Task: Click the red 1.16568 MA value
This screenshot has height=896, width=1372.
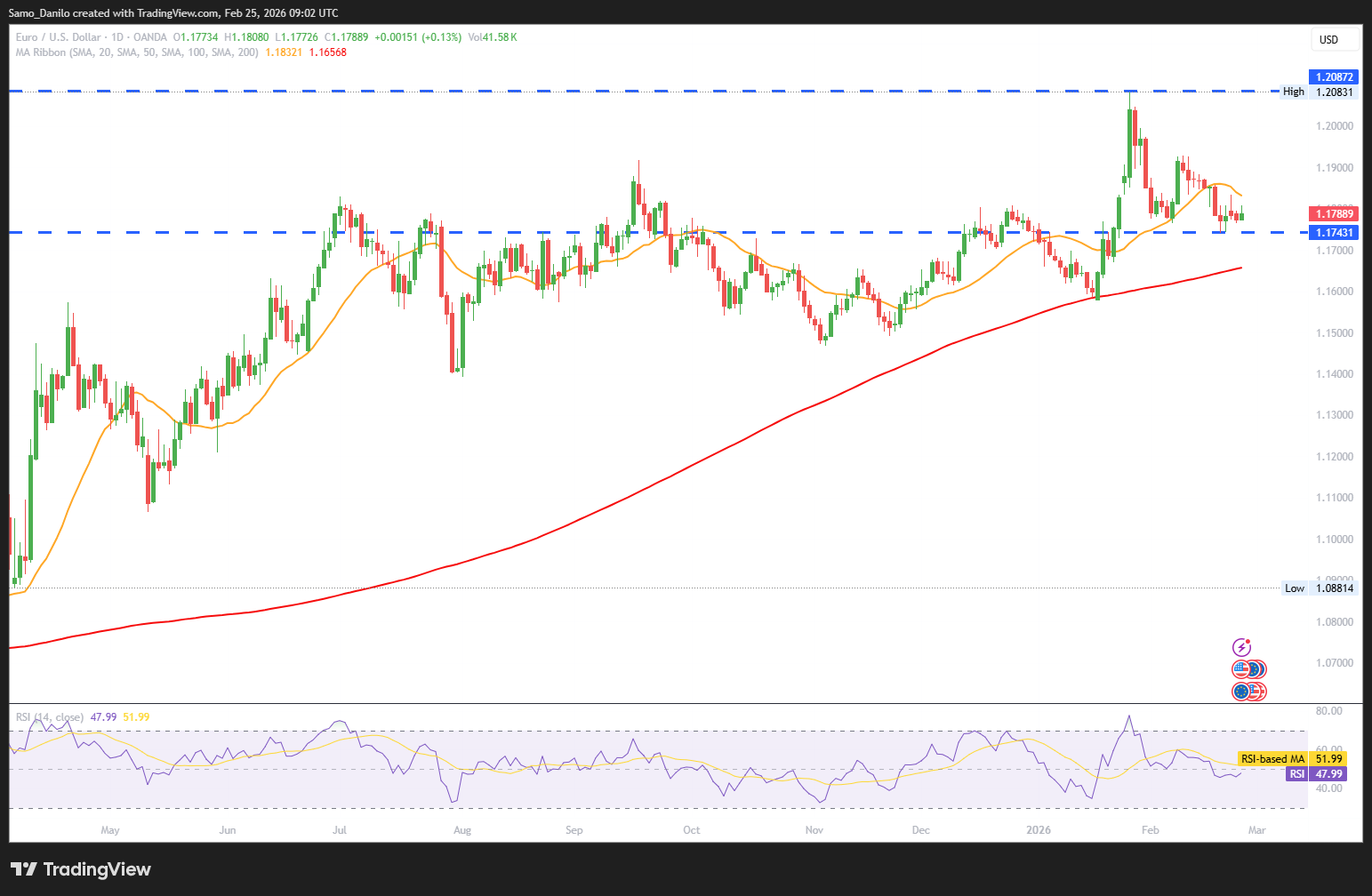Action: click(328, 52)
